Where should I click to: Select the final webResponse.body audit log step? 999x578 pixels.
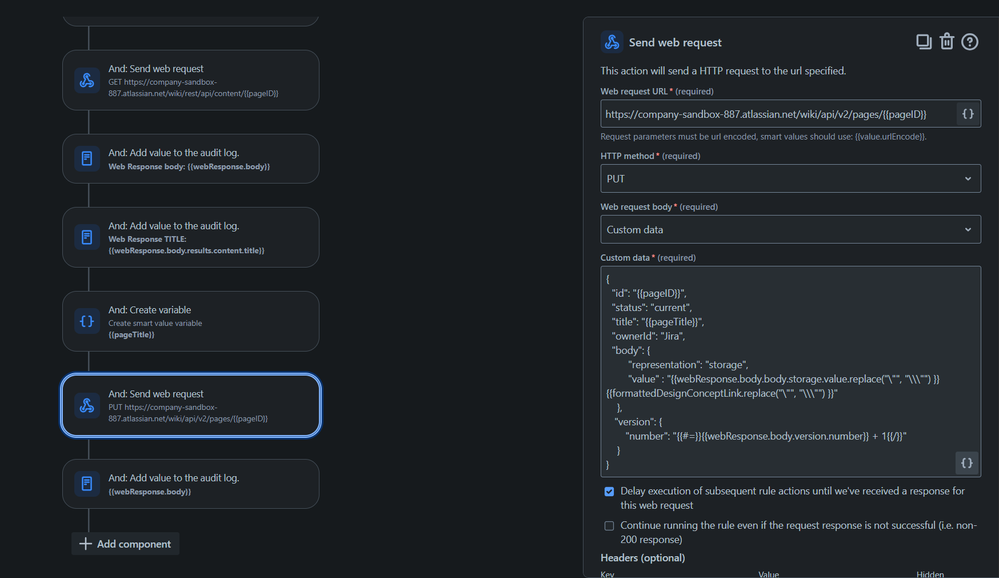[x=190, y=484]
